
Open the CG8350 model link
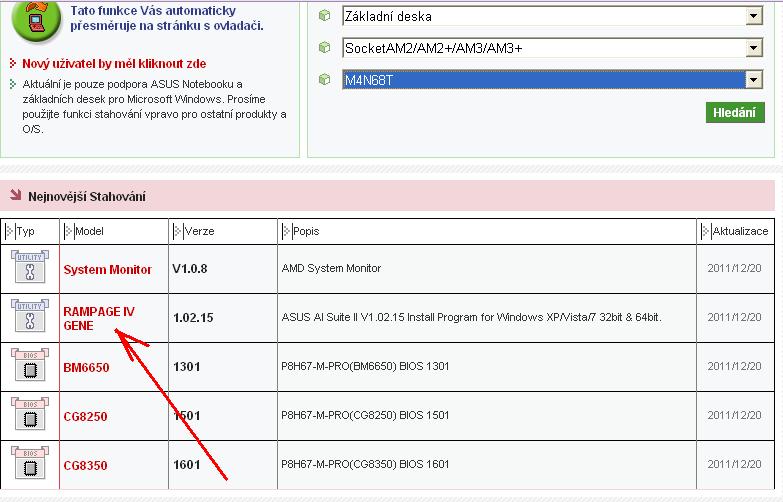click(85, 466)
